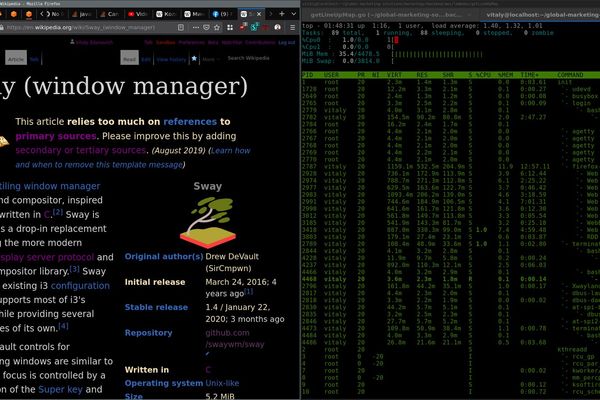The height and width of the screenshot is (400, 600).
Task: Click the Operating system infobox link
Action: click(x=164, y=383)
